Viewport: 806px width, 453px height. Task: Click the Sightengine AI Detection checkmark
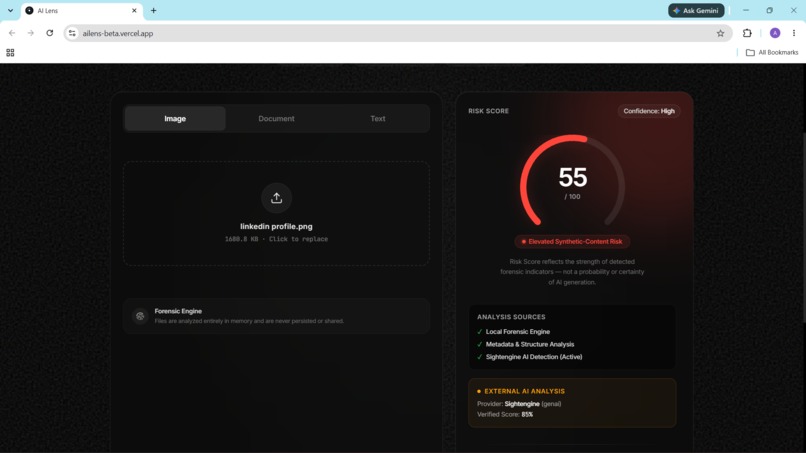click(x=480, y=357)
